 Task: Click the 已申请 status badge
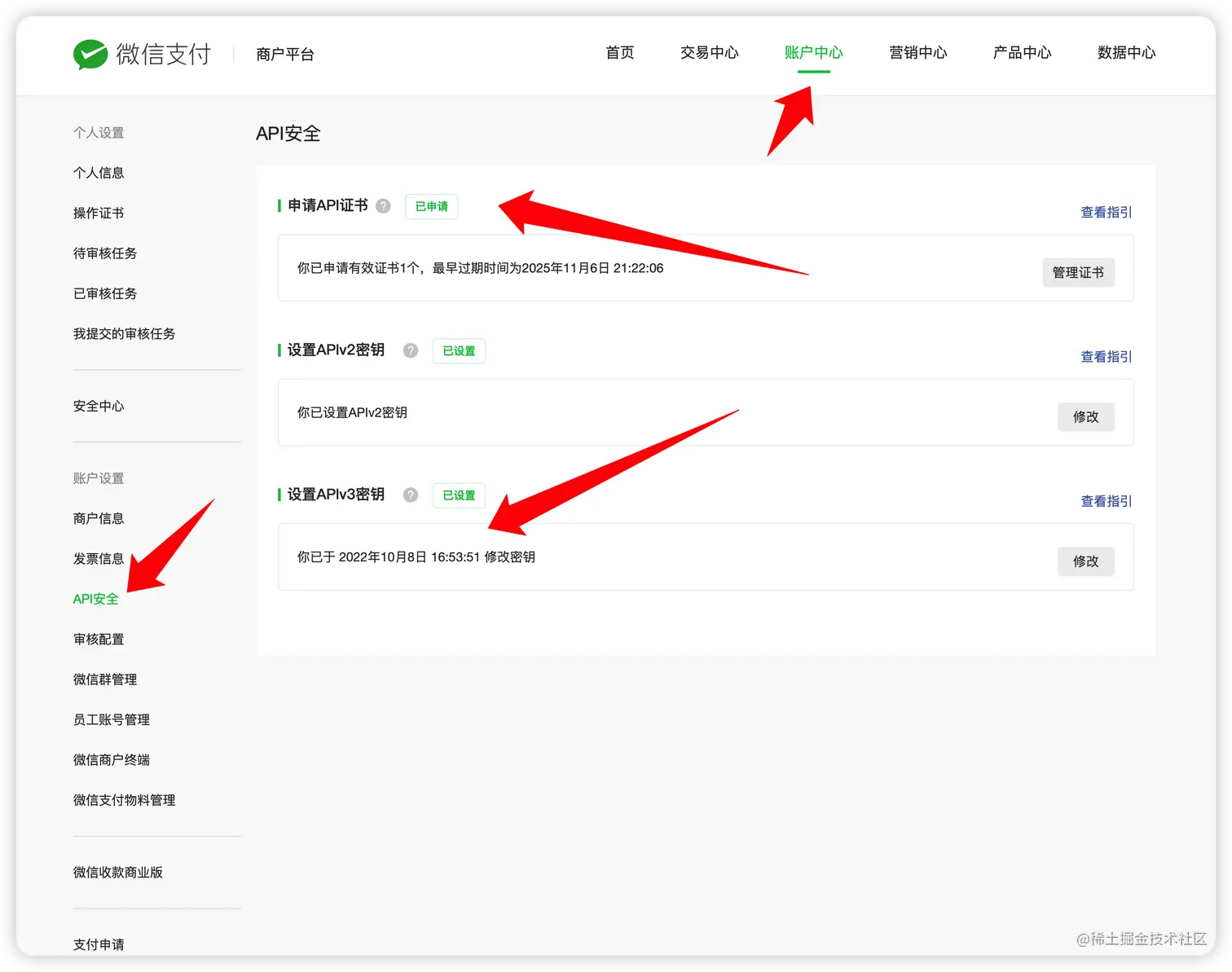pos(431,206)
